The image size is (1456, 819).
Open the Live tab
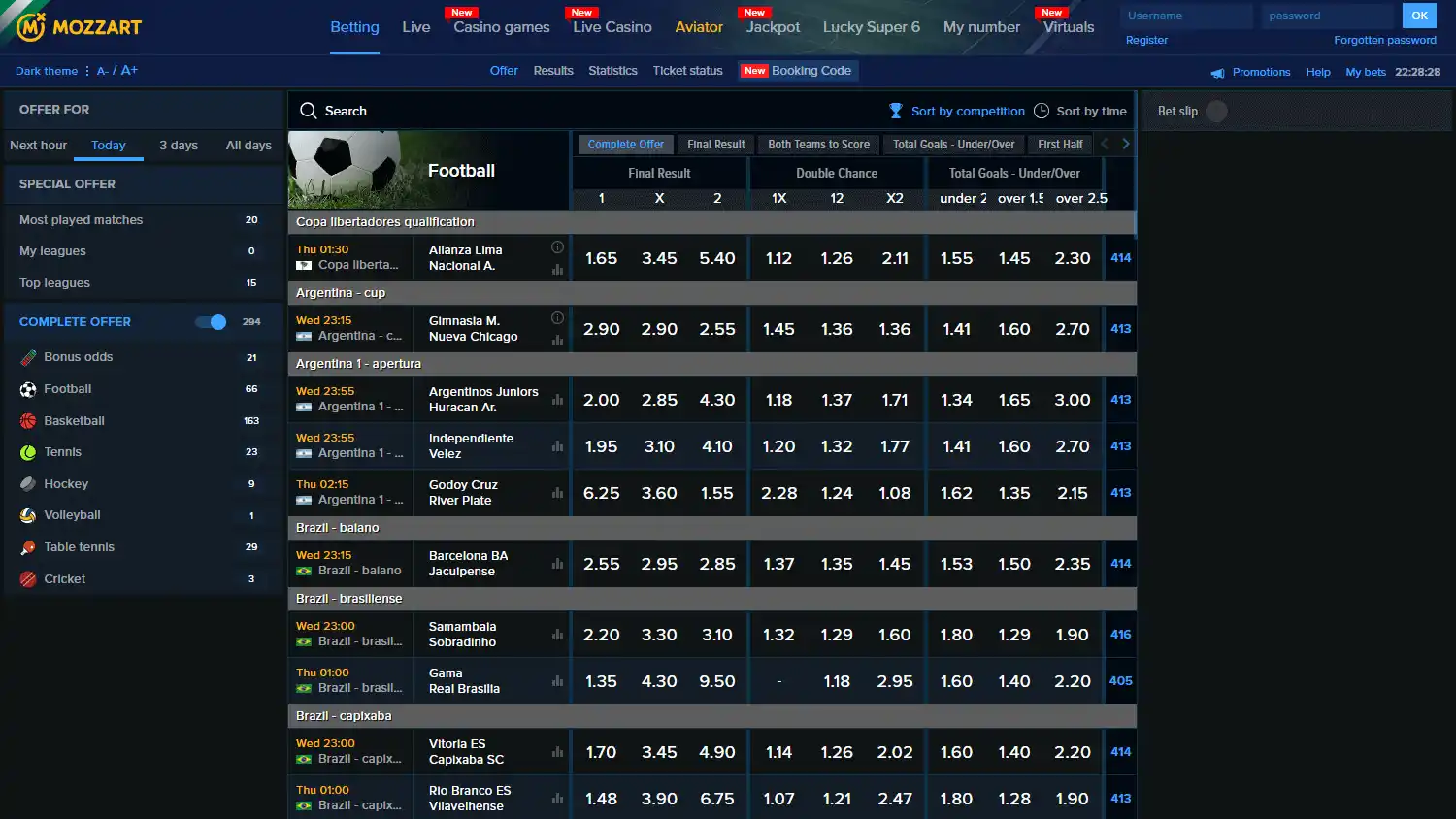point(416,27)
